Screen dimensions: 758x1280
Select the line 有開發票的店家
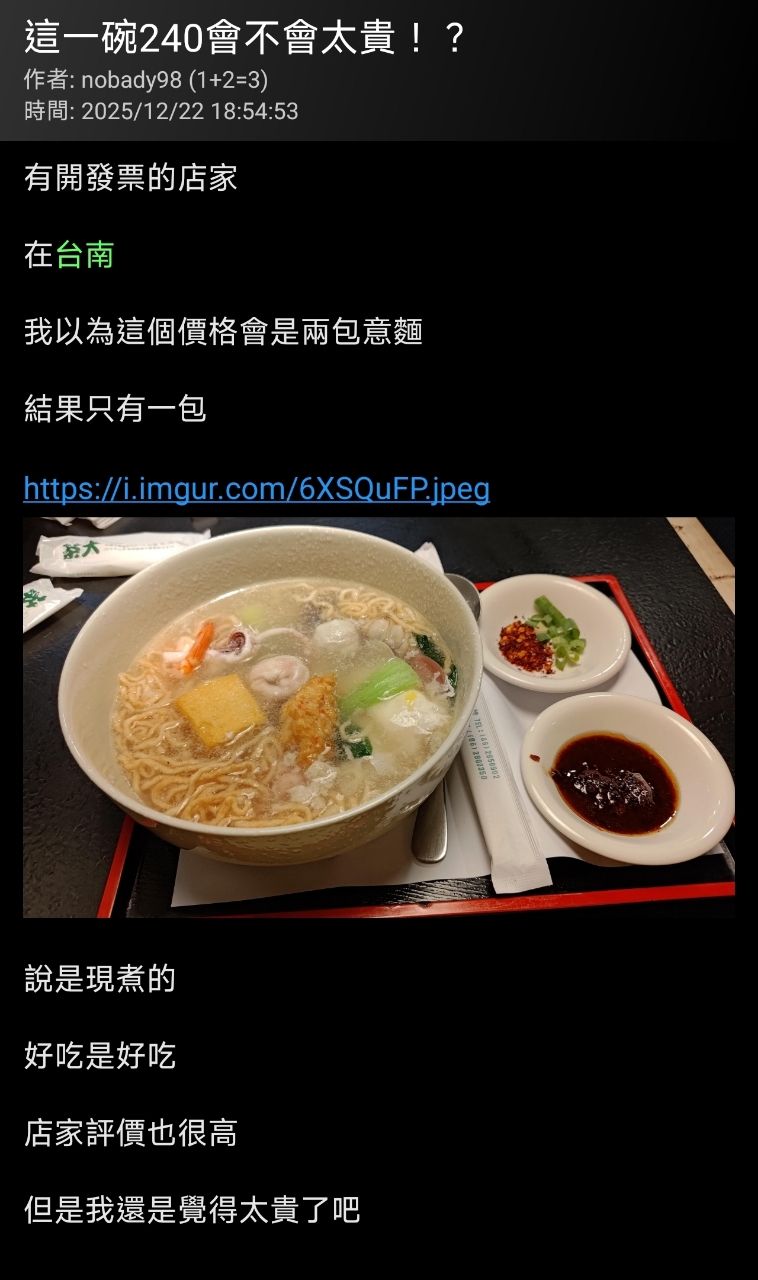(x=131, y=178)
